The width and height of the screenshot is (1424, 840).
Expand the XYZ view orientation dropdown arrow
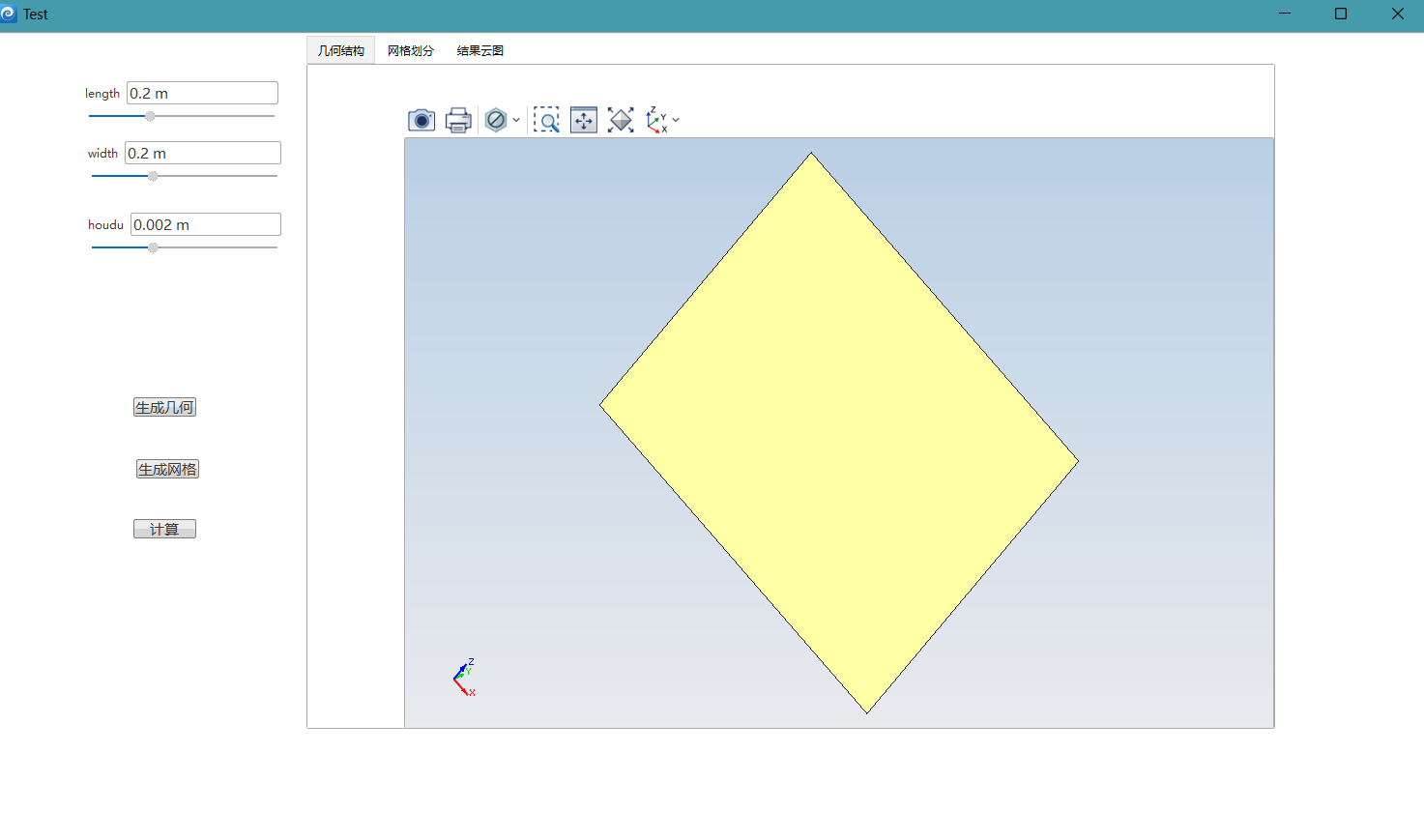coord(676,120)
